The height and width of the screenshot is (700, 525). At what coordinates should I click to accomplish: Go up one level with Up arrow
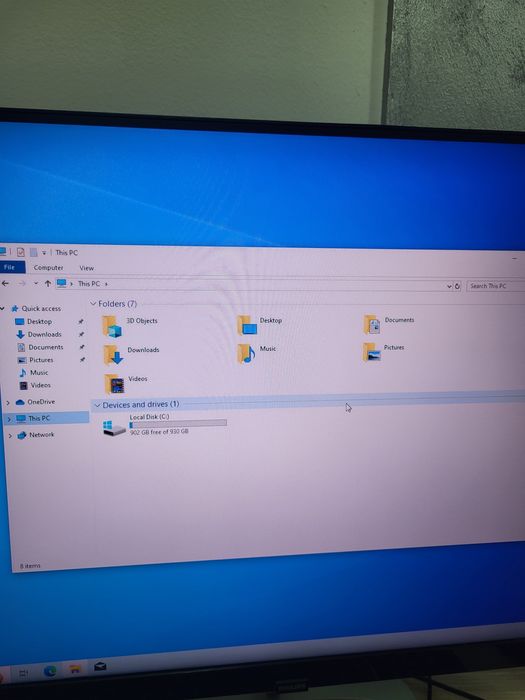click(48, 283)
